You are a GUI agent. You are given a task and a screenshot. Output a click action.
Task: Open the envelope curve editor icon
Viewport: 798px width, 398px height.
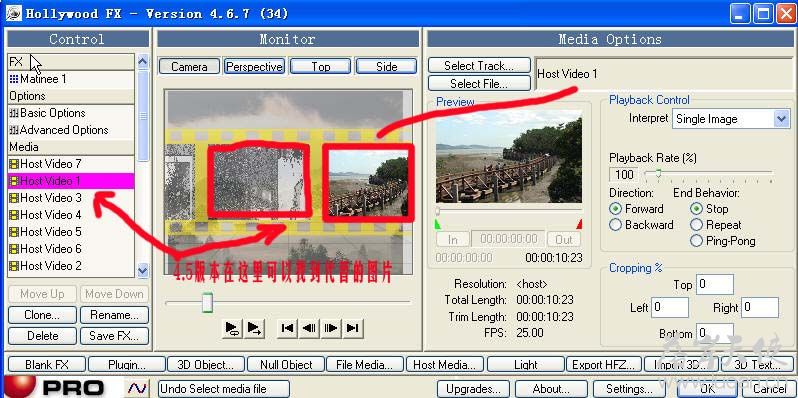[137, 389]
